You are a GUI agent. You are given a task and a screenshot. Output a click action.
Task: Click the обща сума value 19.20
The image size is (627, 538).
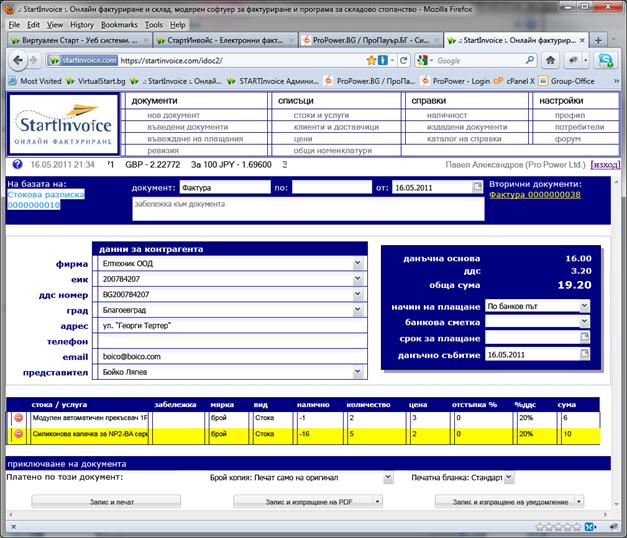(x=574, y=285)
